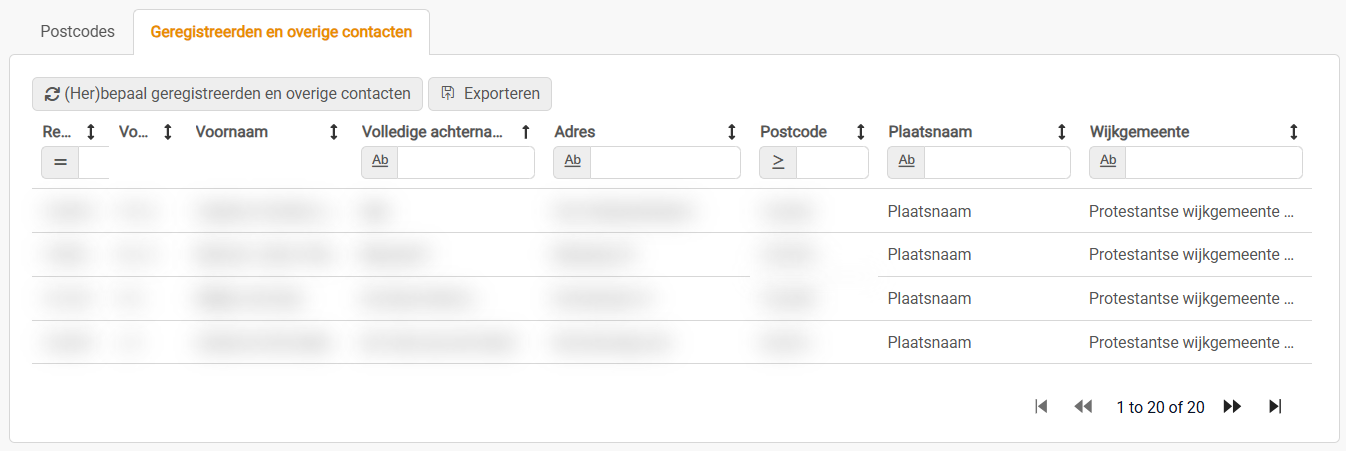1346x451 pixels.
Task: Open the Wijkgemeente filter operator menu
Action: (x=1108, y=162)
